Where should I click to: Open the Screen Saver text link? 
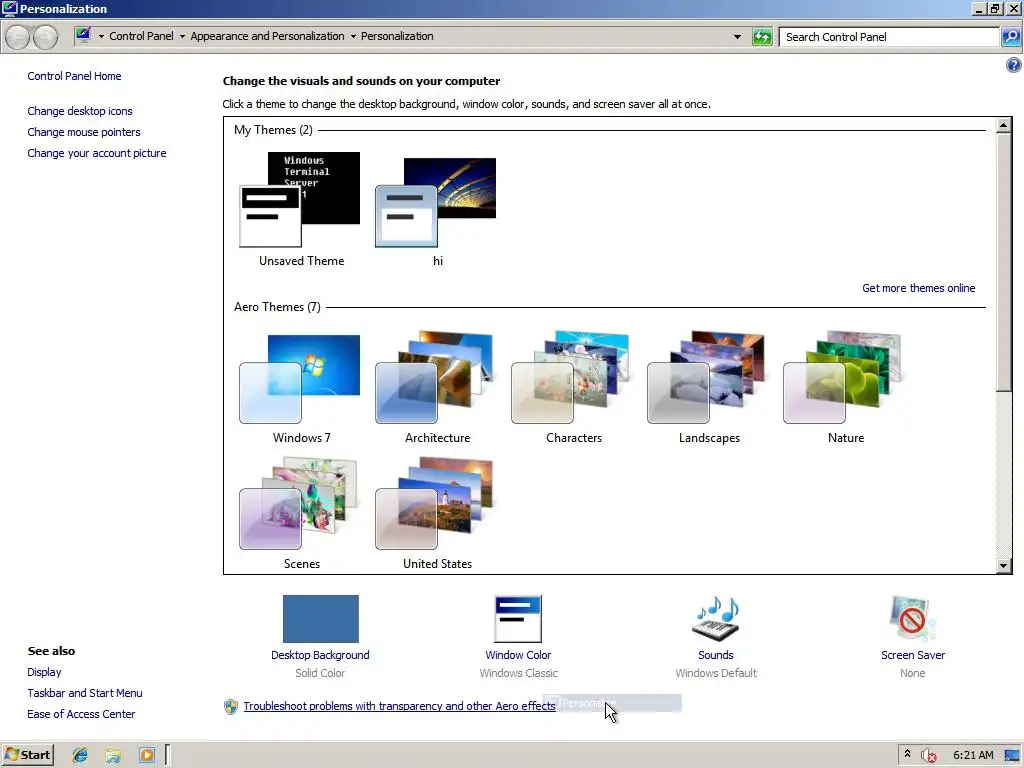click(912, 655)
